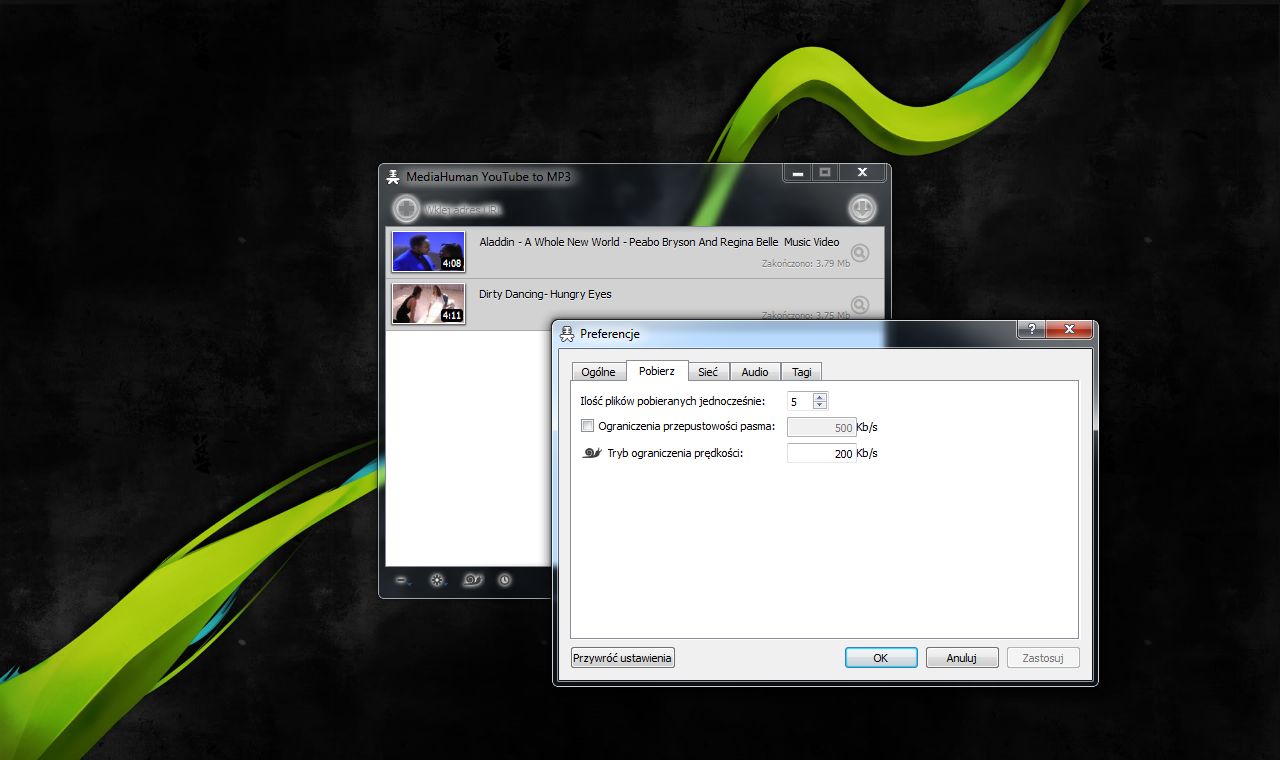Click the help question mark button

coord(1030,329)
